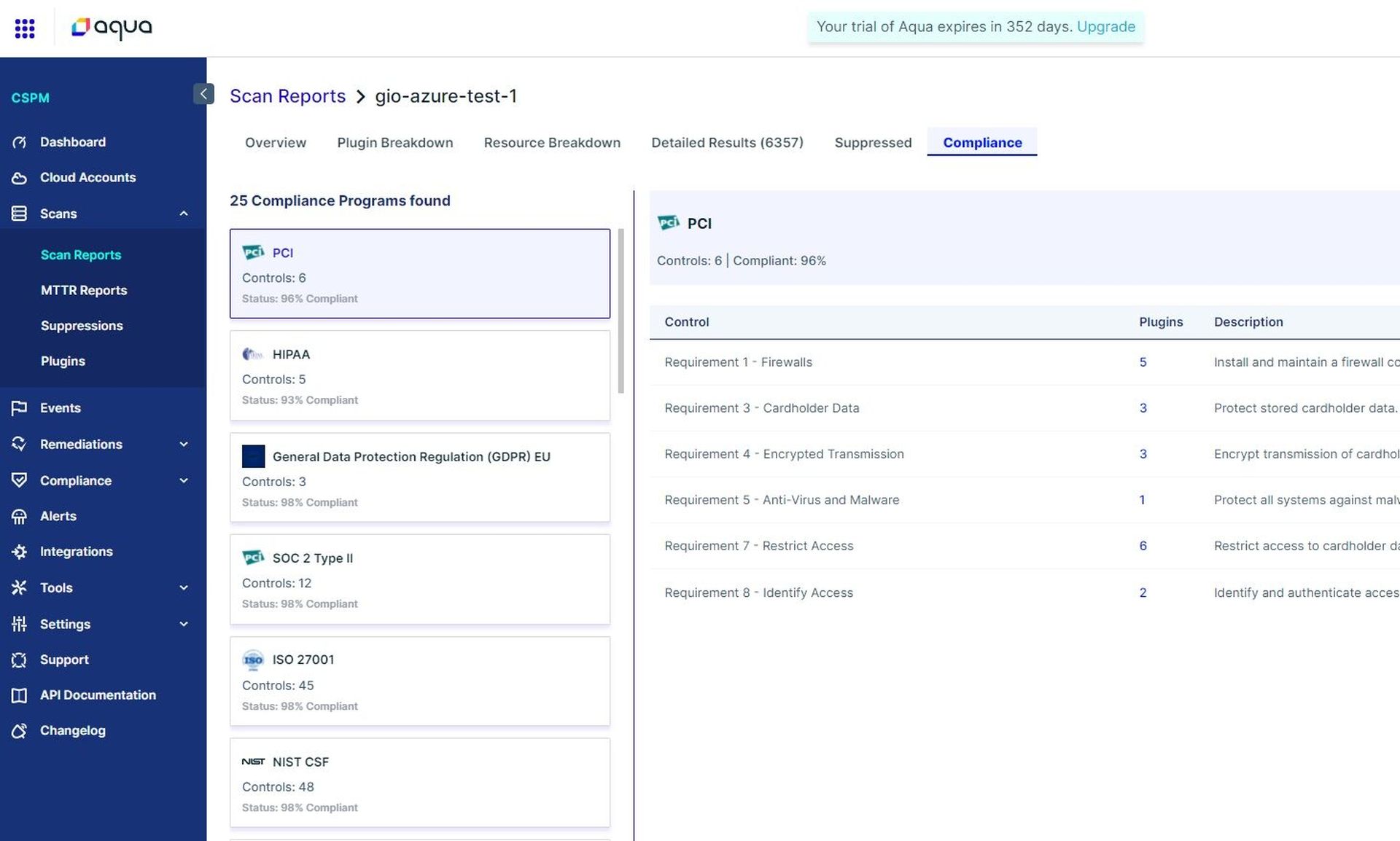Click the Plugins column header
Screen dimensions: 1400x841
coord(1161,322)
